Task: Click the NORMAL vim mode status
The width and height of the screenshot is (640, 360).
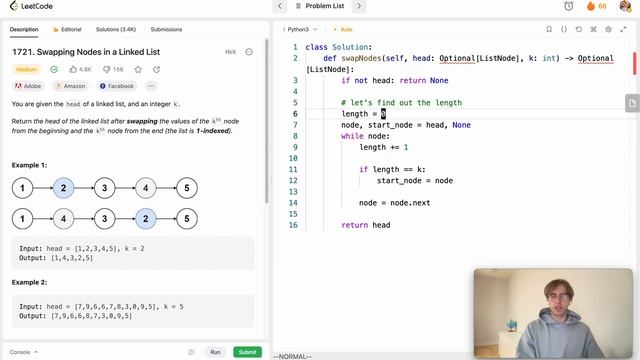Action: click(292, 356)
